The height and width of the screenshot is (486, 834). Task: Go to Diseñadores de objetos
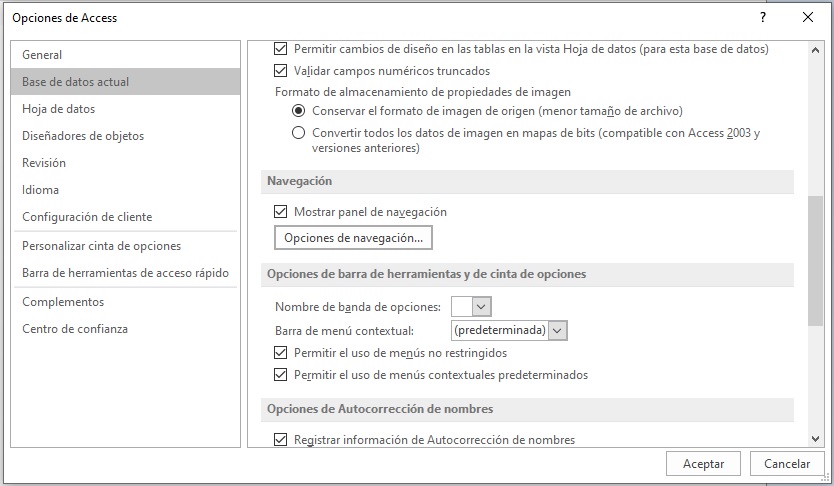pyautogui.click(x=126, y=136)
